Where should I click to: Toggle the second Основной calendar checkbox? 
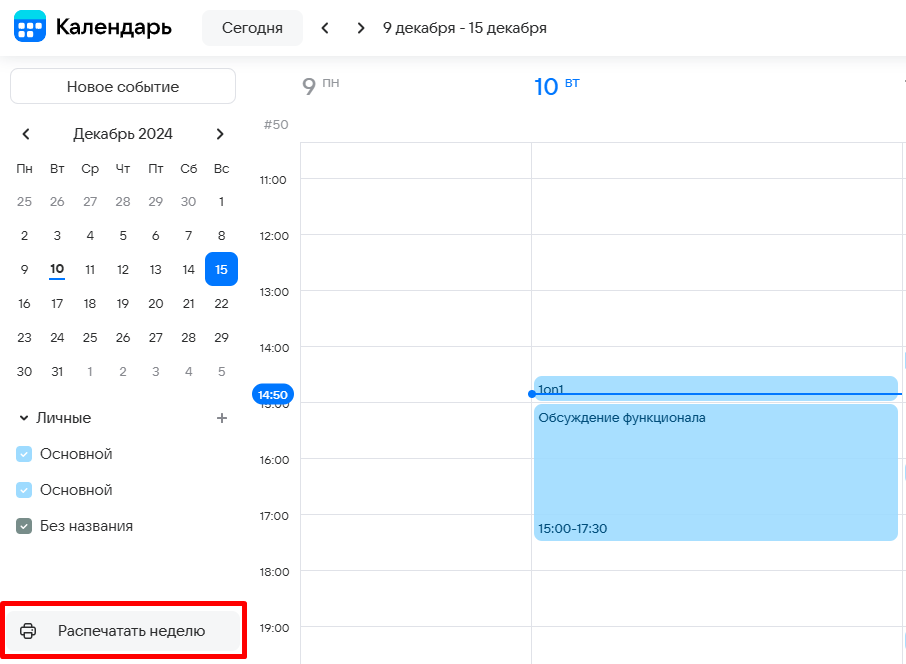point(25,490)
